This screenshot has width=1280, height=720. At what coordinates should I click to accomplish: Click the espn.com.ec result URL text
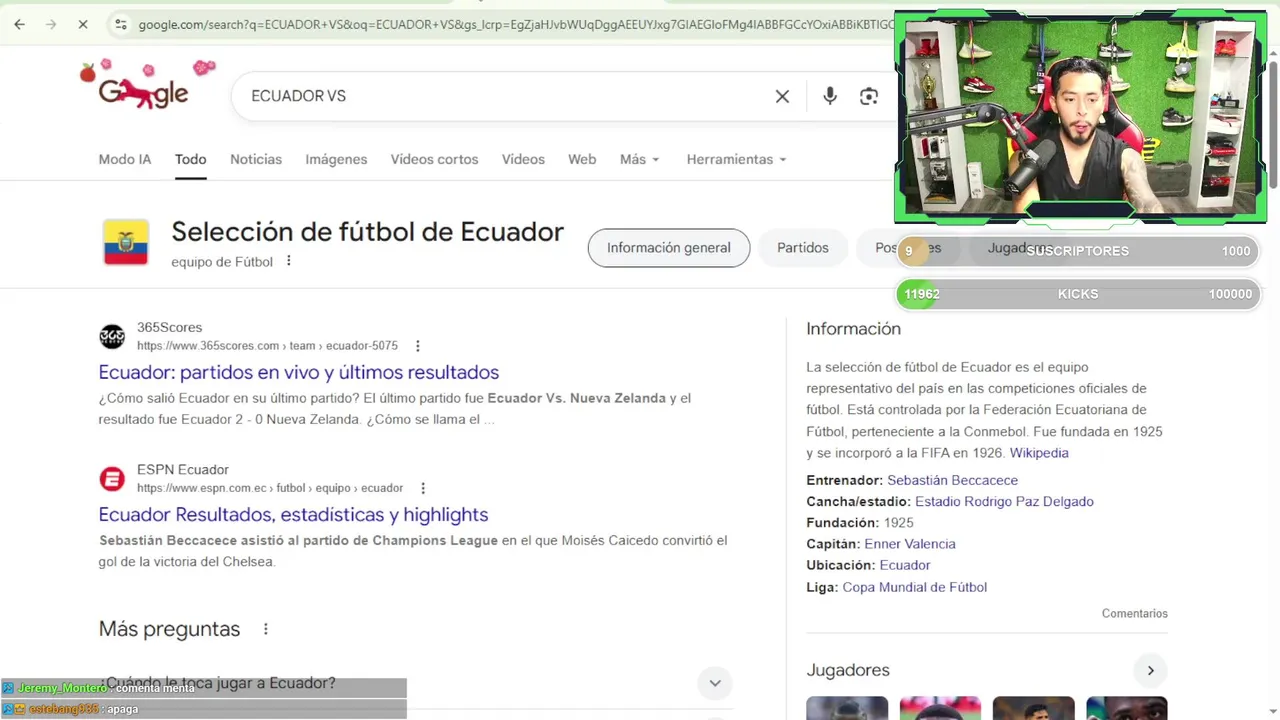[x=270, y=488]
